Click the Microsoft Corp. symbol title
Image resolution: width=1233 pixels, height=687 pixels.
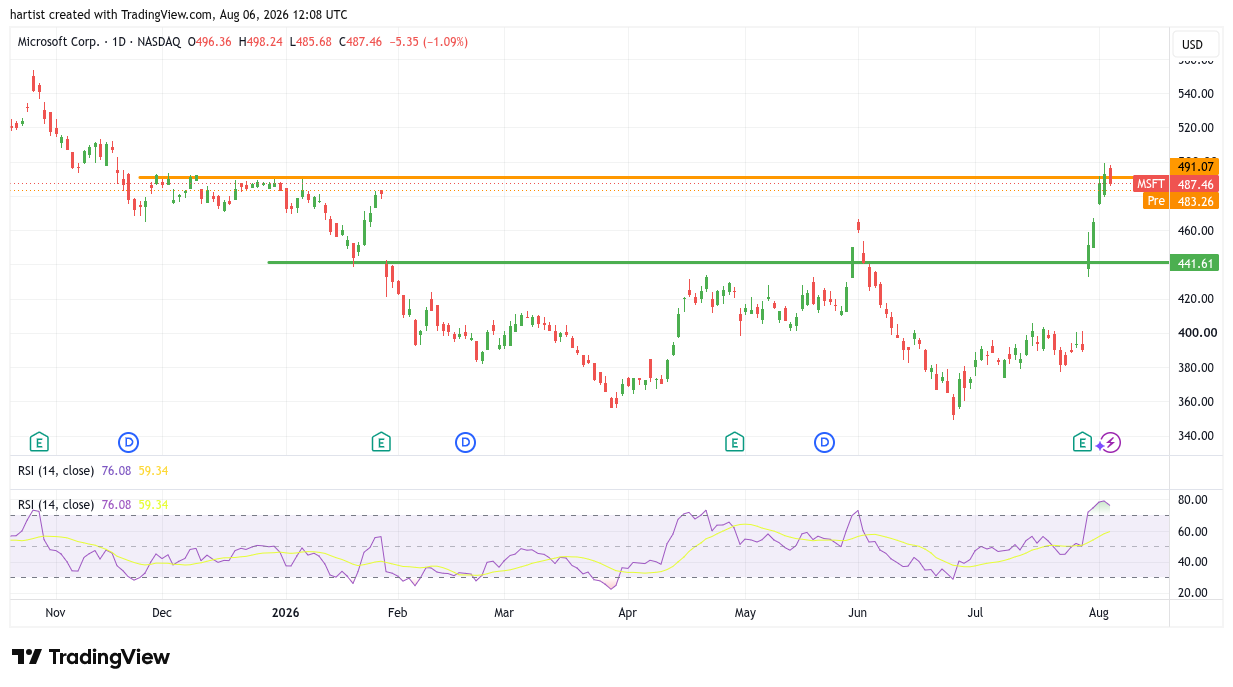[59, 42]
